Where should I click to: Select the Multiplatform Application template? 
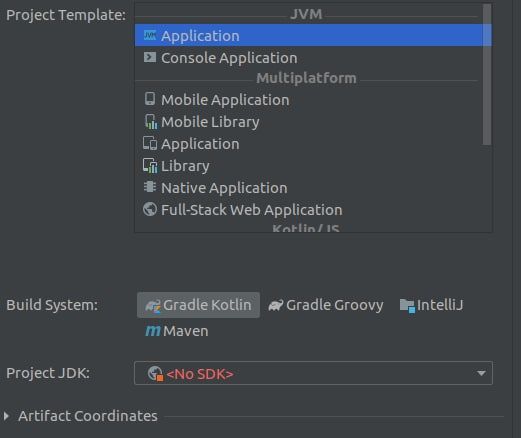coord(309,144)
